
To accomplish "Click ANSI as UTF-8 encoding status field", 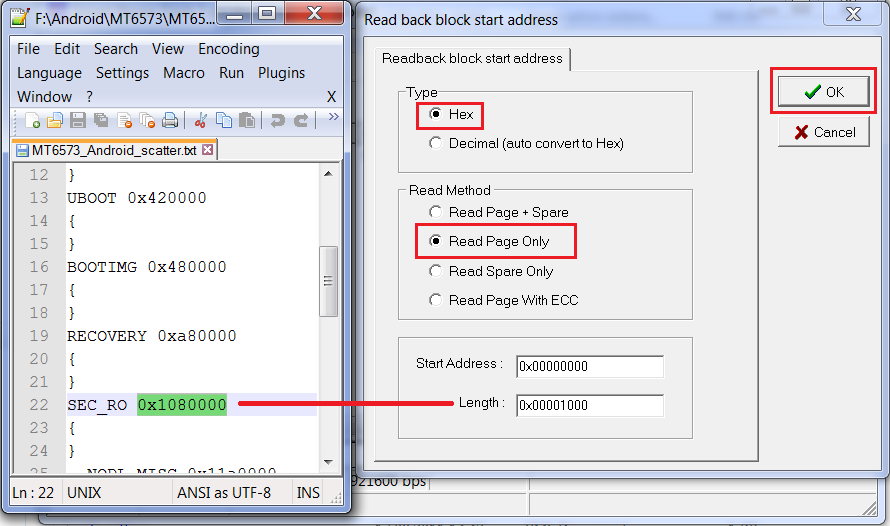I will click(x=224, y=493).
